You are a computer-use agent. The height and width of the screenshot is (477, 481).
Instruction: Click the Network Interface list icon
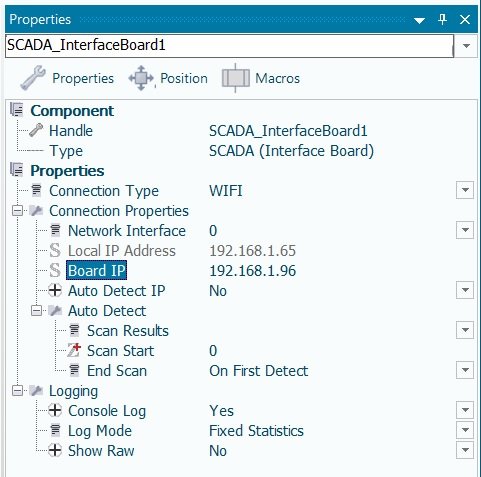pos(55,230)
